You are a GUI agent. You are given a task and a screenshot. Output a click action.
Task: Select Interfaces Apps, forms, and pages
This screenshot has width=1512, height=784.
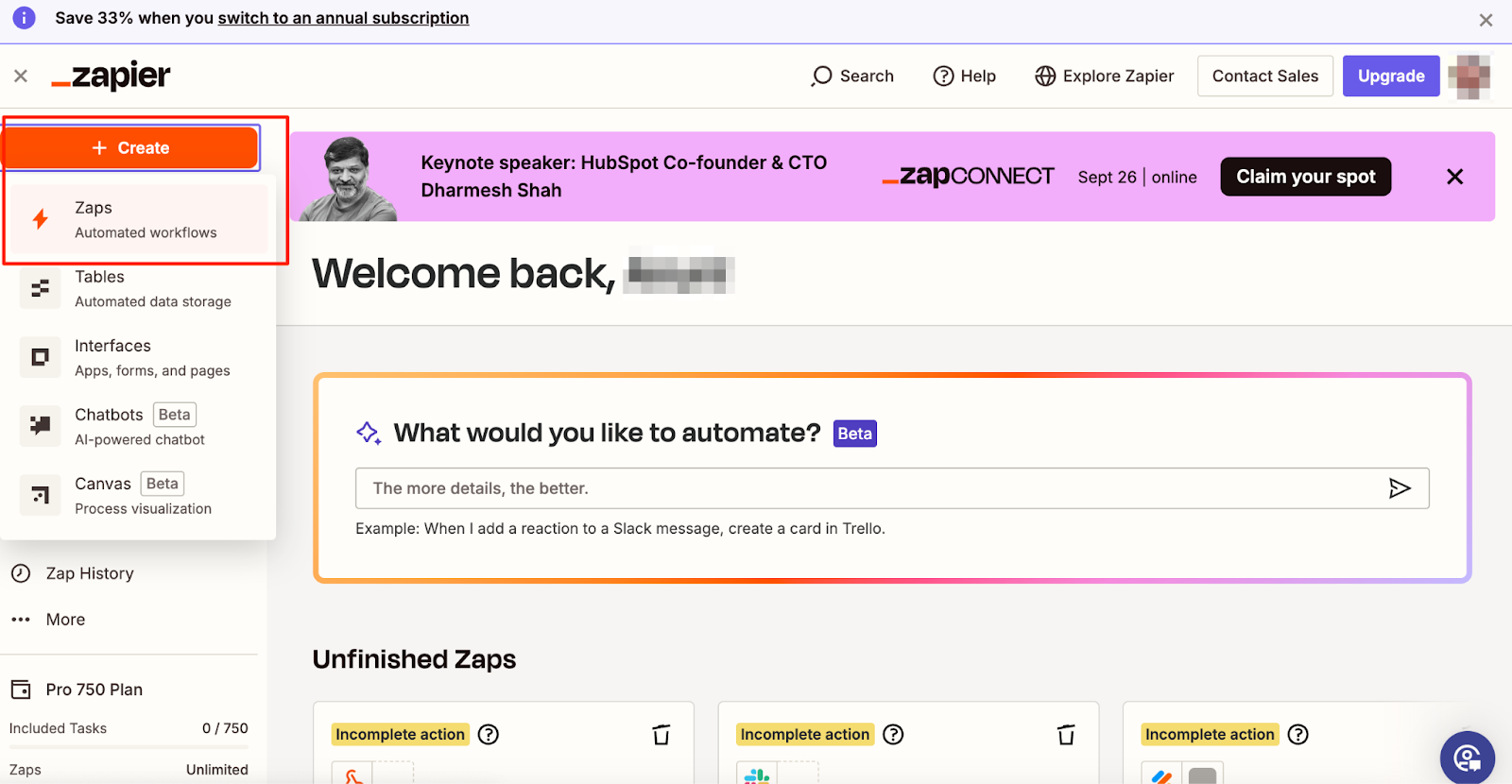[140, 357]
